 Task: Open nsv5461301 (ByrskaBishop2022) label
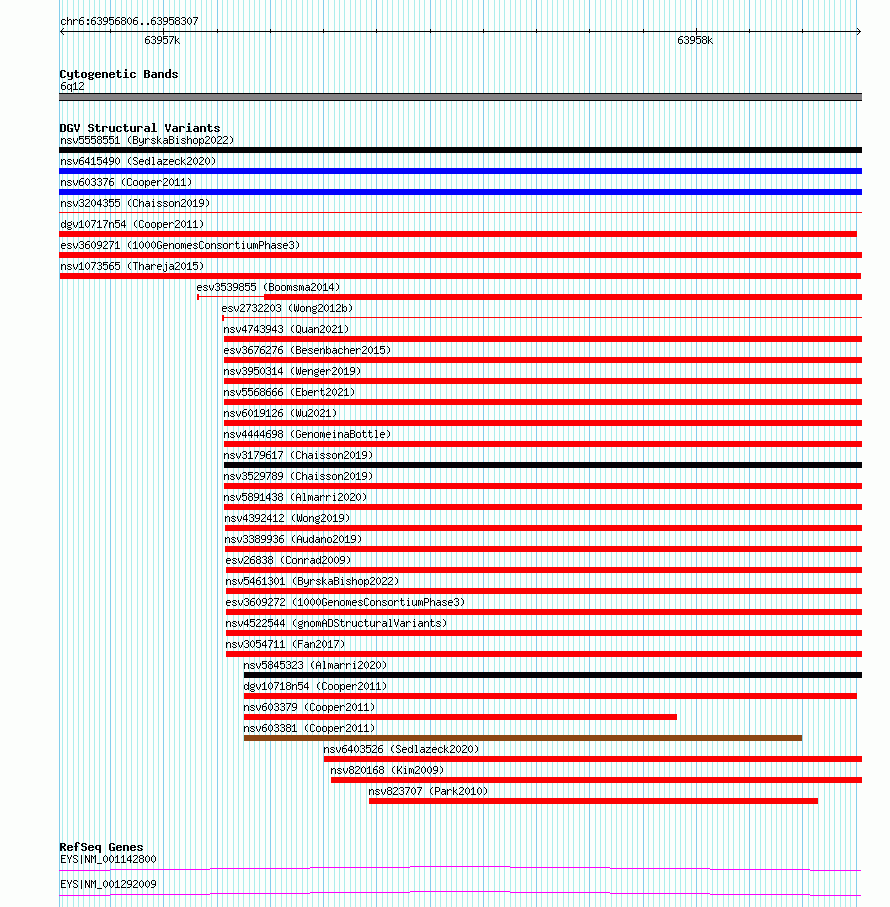[312, 581]
